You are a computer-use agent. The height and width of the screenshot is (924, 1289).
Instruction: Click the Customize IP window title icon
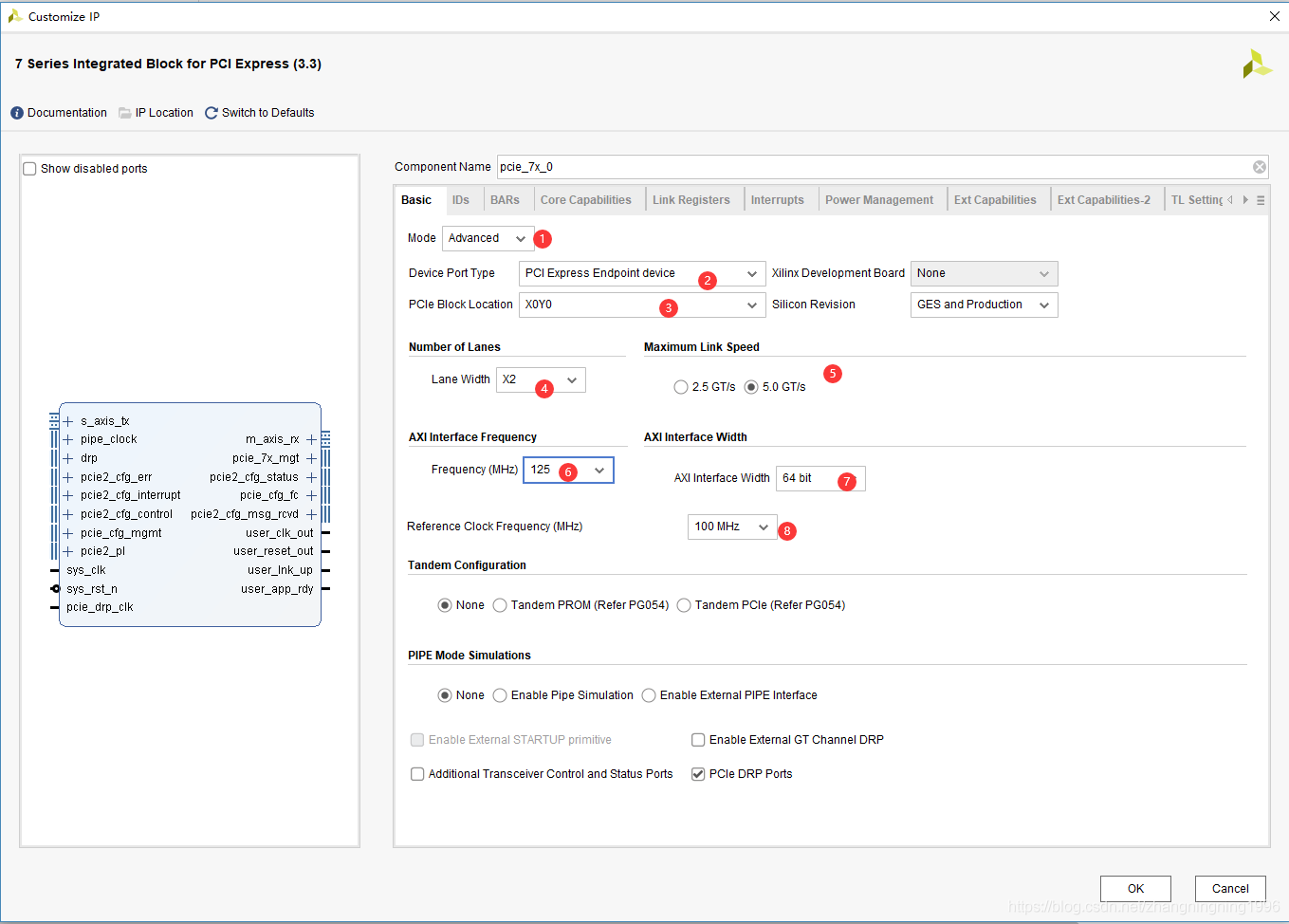coord(15,16)
